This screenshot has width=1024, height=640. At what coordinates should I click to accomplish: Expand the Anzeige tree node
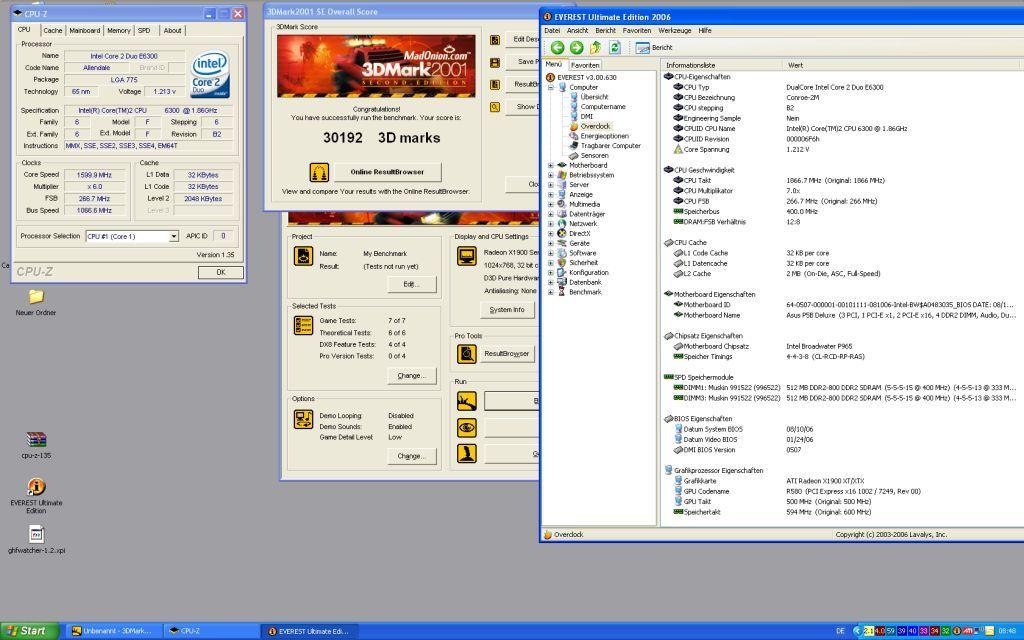pyautogui.click(x=551, y=195)
